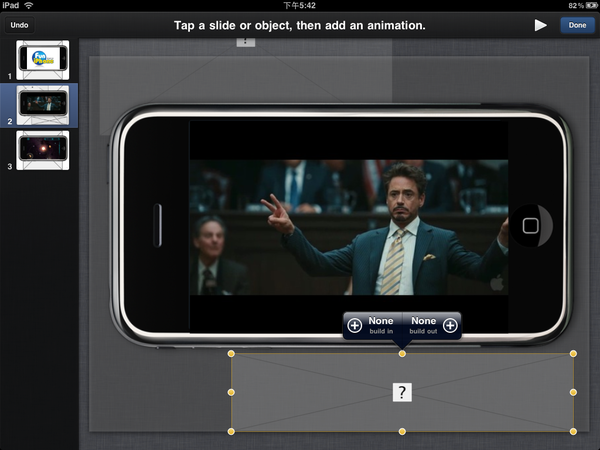
Task: Add a build in animation with plus icon
Action: click(x=354, y=325)
